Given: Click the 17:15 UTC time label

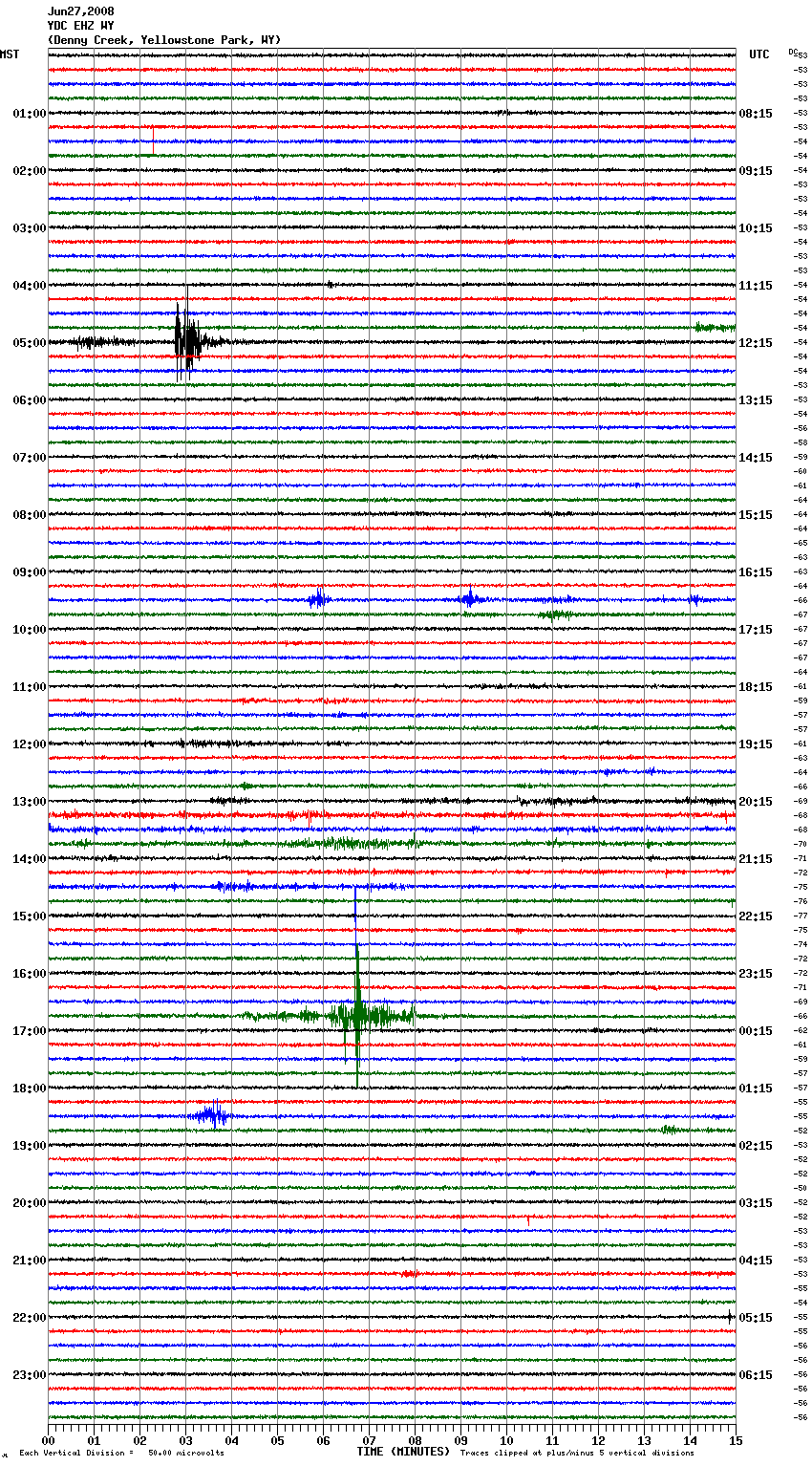Looking at the screenshot, I should (756, 630).
